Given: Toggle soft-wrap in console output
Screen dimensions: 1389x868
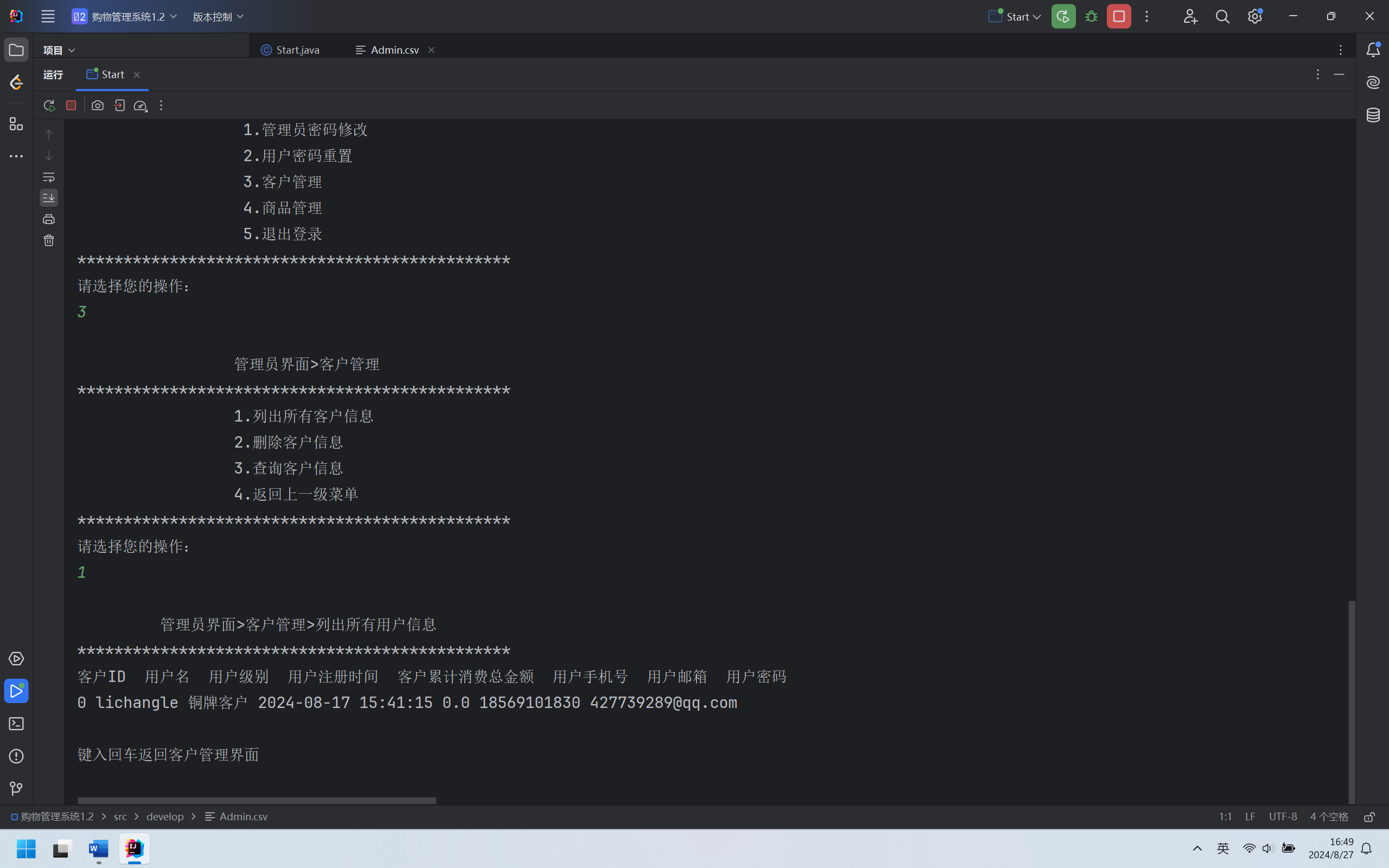Looking at the screenshot, I should pyautogui.click(x=49, y=177).
